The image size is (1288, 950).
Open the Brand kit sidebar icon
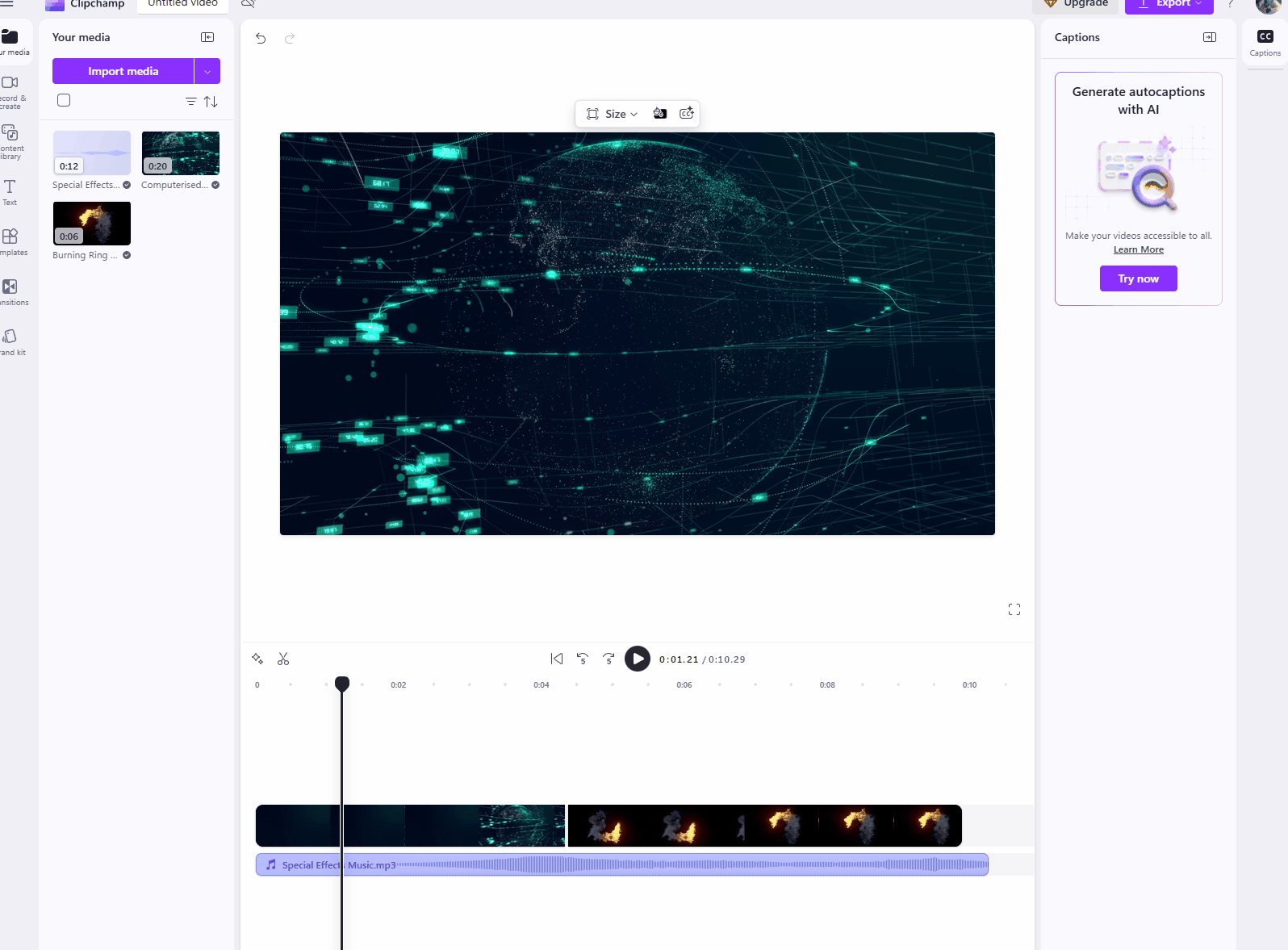pos(10,342)
